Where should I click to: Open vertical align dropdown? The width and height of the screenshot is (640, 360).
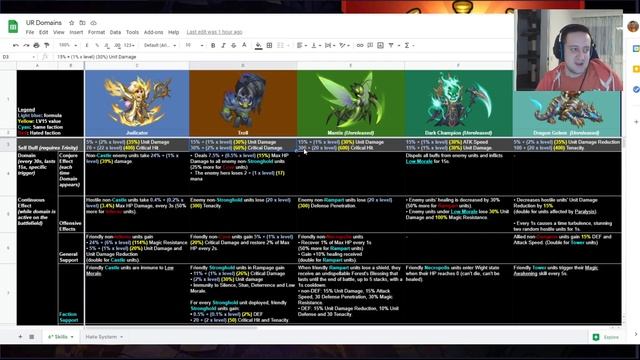(x=316, y=45)
